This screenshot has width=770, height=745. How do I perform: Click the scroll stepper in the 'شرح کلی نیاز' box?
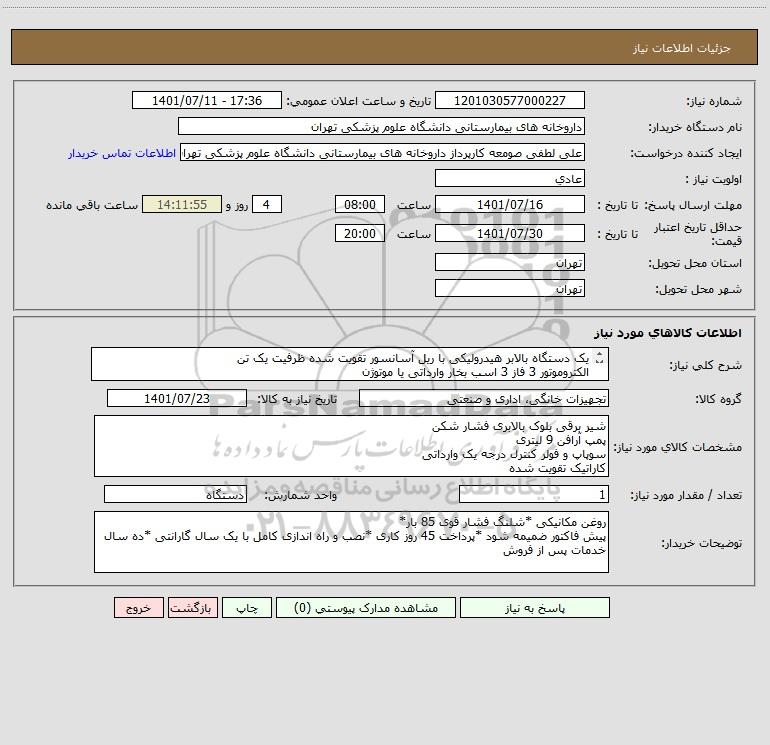599,359
